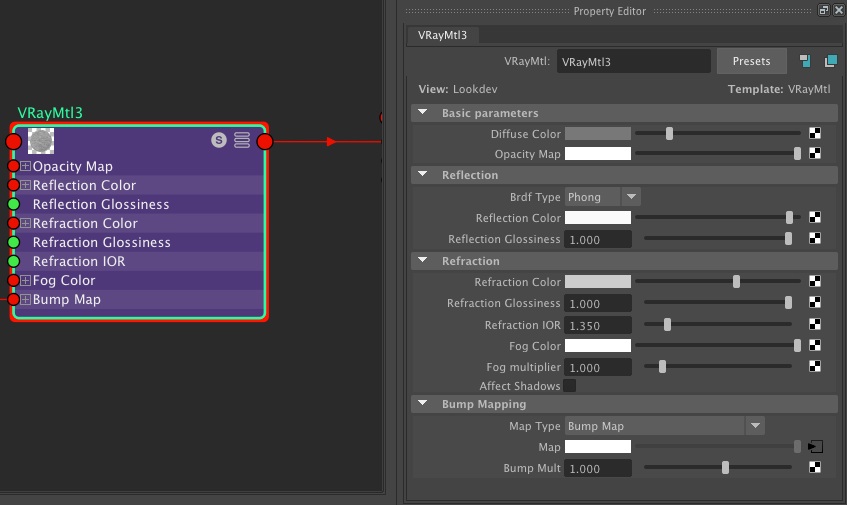Click the Refraction Glossiness value field
The width and height of the screenshot is (847, 505).
[x=598, y=303]
